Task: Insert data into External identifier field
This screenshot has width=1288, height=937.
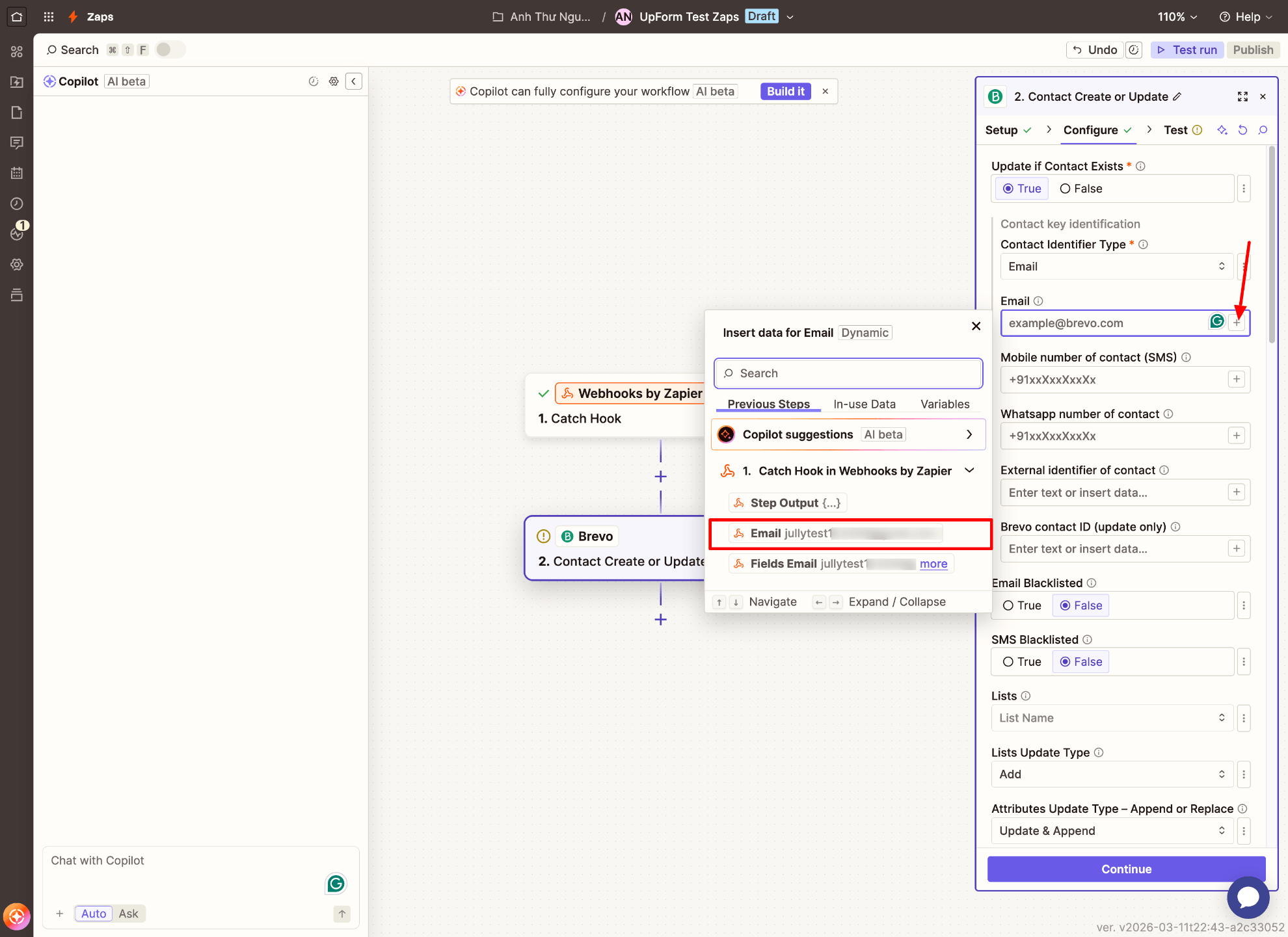Action: [1237, 492]
